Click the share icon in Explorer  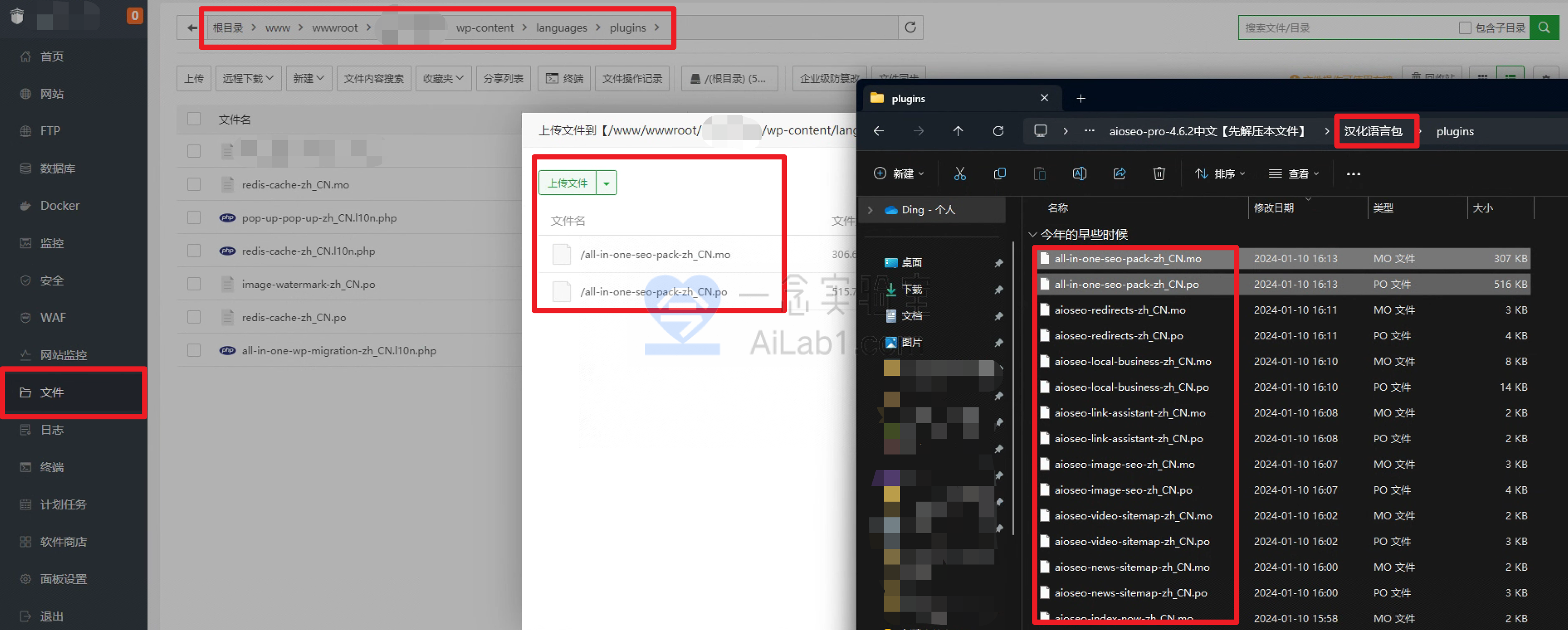point(1119,174)
